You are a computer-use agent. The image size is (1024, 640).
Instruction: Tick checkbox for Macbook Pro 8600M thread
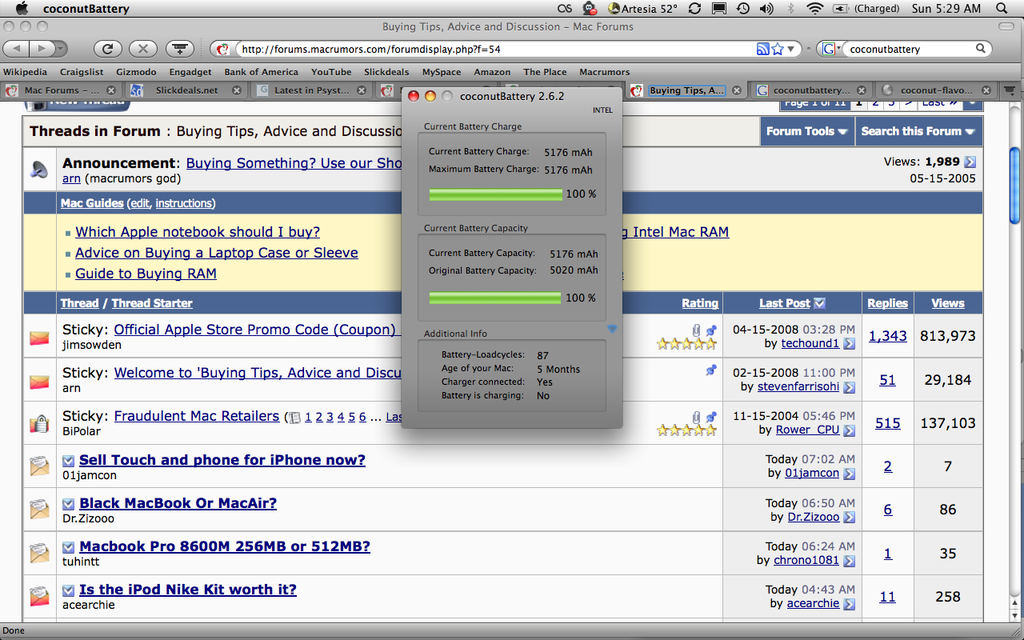pyautogui.click(x=68, y=547)
